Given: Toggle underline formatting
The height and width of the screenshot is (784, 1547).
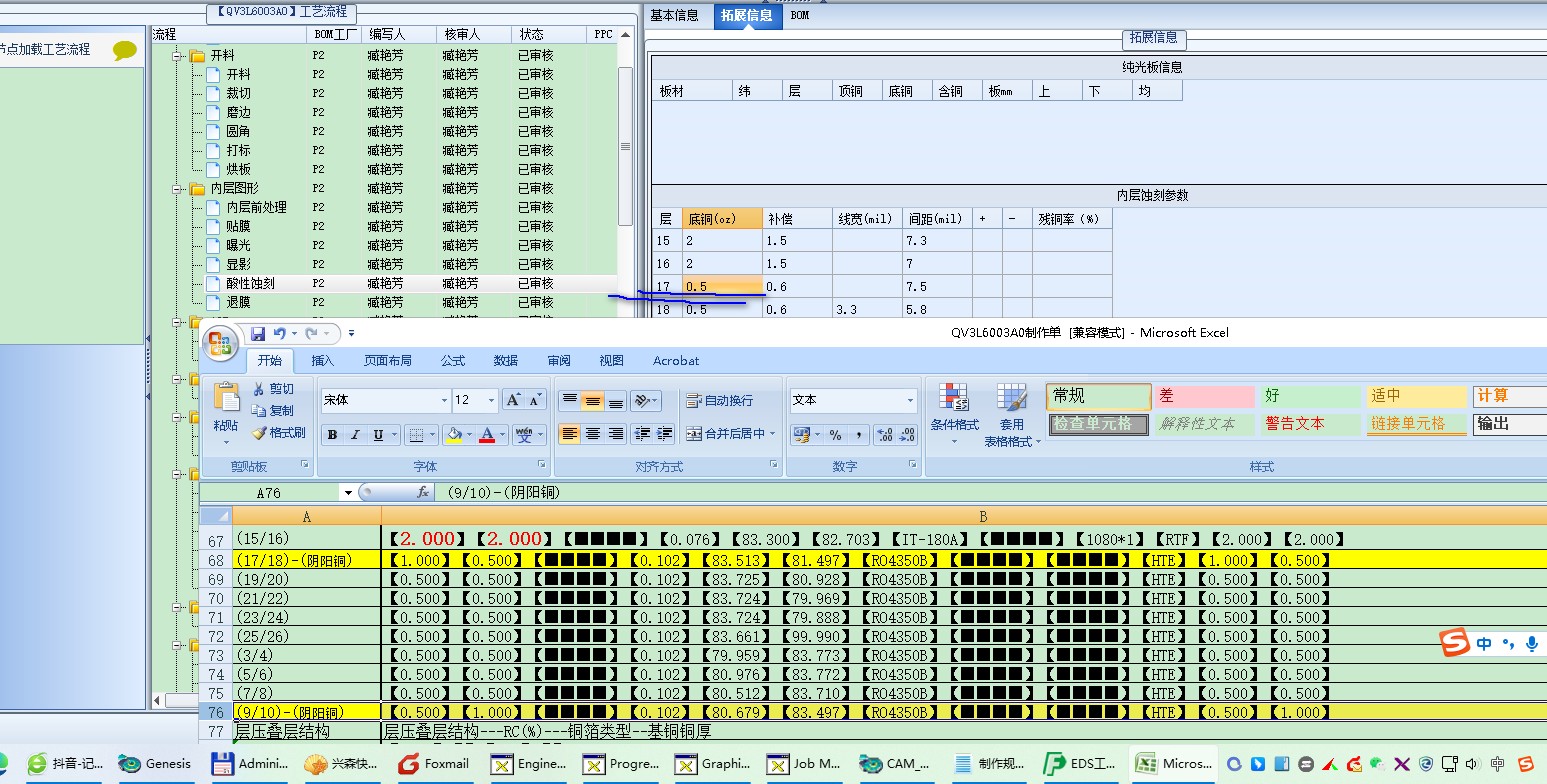Looking at the screenshot, I should (377, 435).
